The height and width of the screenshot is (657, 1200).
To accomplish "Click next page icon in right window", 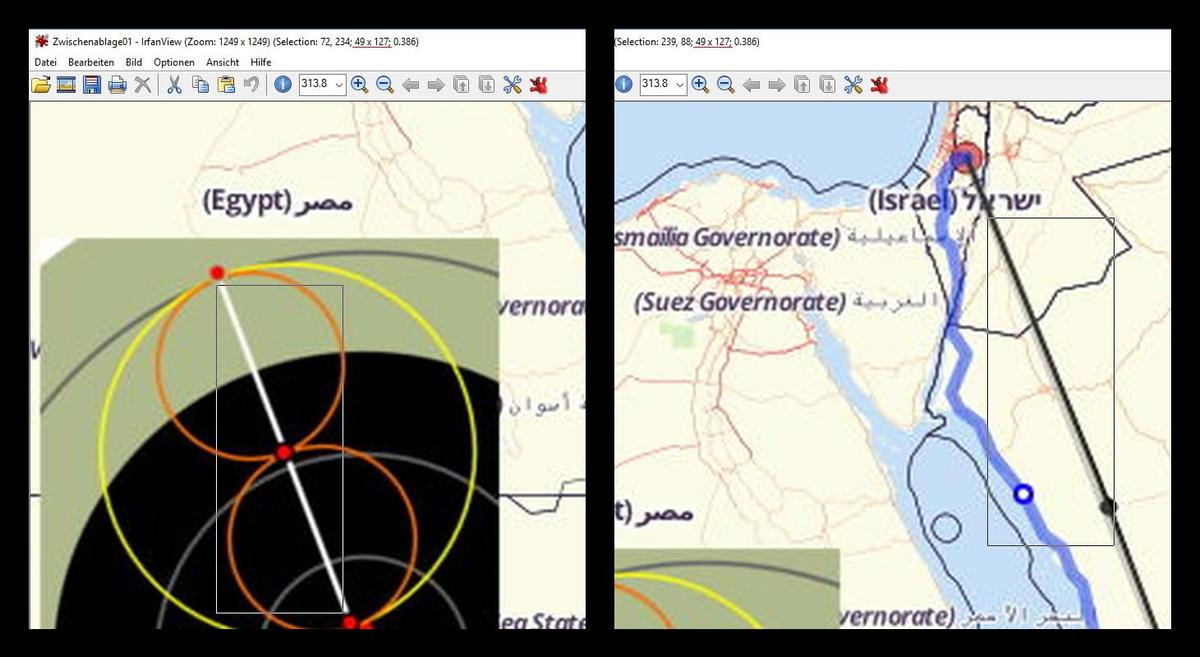I will pyautogui.click(x=828, y=85).
